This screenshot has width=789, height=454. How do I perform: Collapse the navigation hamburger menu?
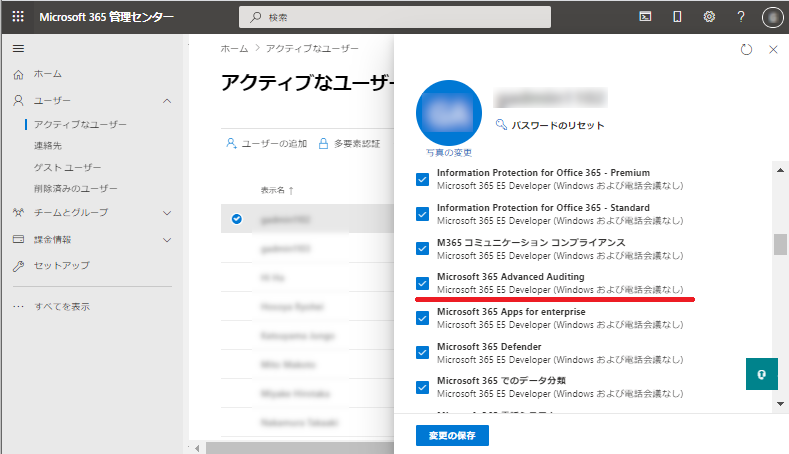pos(19,48)
